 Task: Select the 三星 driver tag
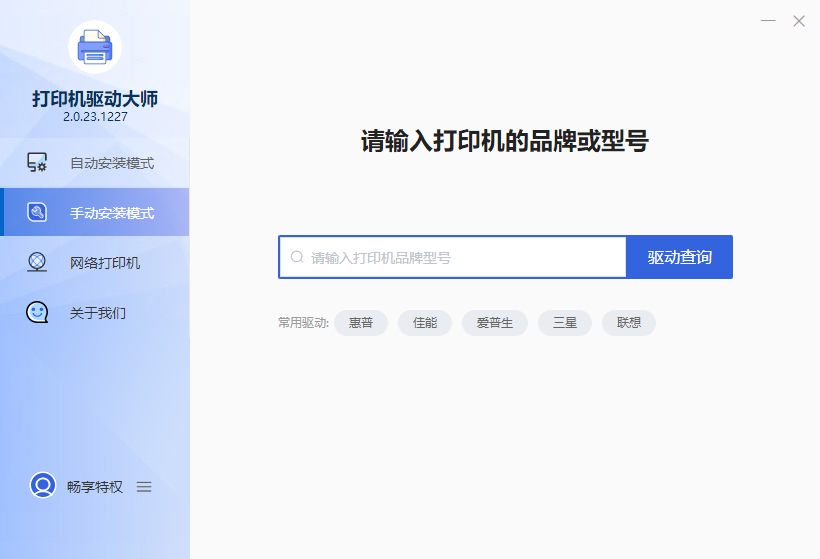pos(565,323)
